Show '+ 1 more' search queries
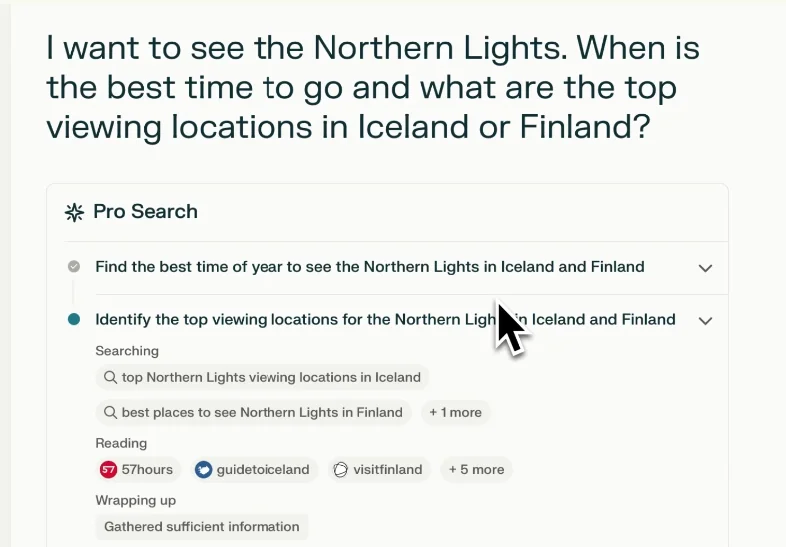 pos(456,412)
